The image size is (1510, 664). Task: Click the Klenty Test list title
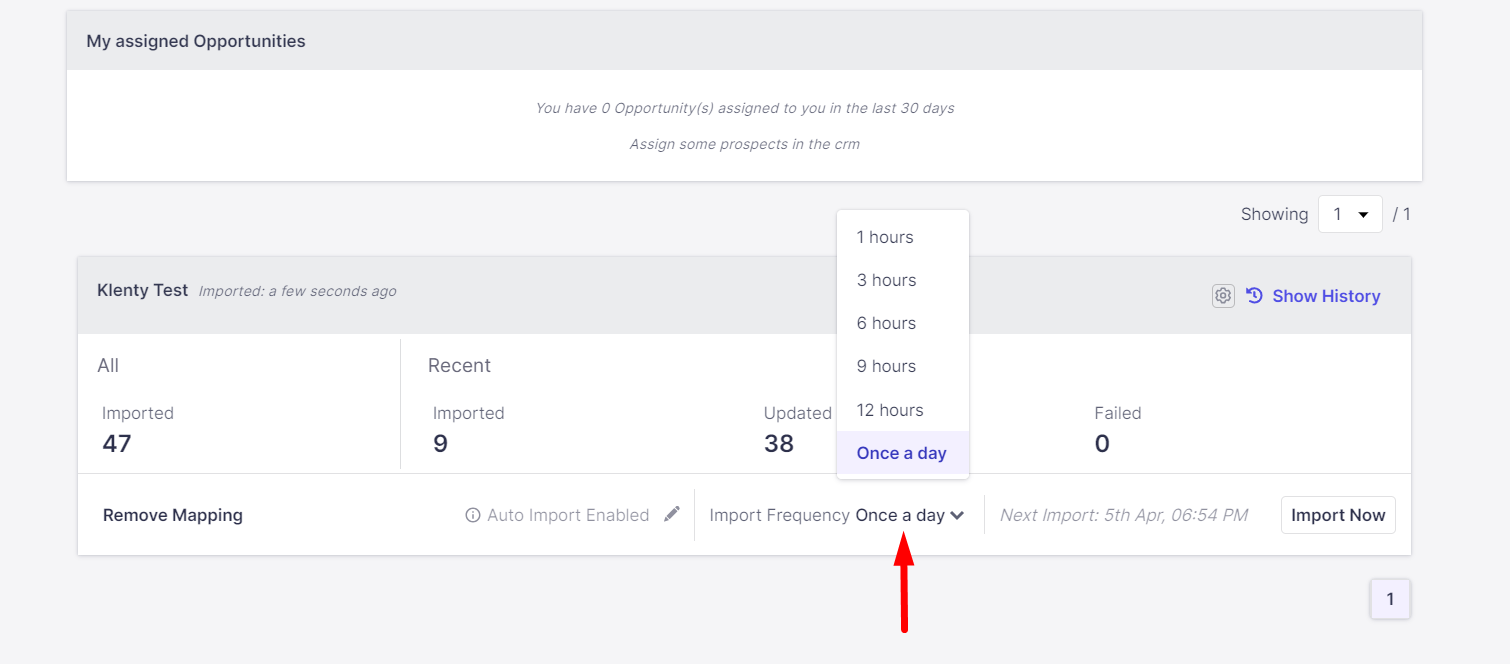click(x=142, y=290)
